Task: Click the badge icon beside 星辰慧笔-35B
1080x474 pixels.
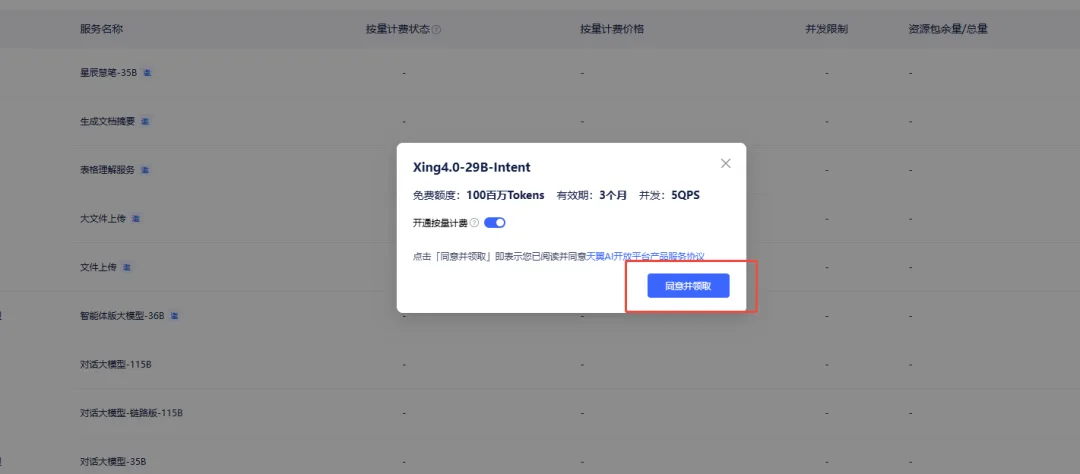Action: pos(147,72)
